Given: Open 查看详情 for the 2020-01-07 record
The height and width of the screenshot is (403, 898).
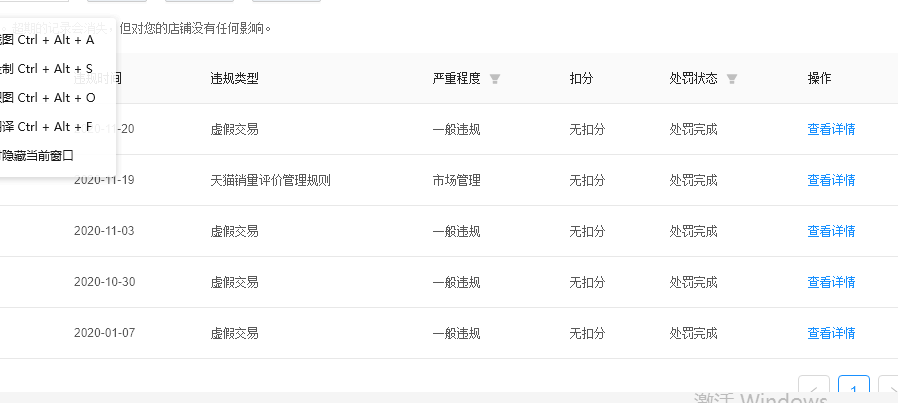Looking at the screenshot, I should pos(831,333).
